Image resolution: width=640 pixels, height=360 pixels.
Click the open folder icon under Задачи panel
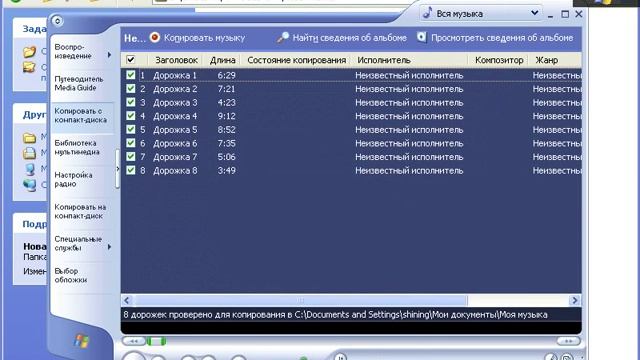pos(29,51)
